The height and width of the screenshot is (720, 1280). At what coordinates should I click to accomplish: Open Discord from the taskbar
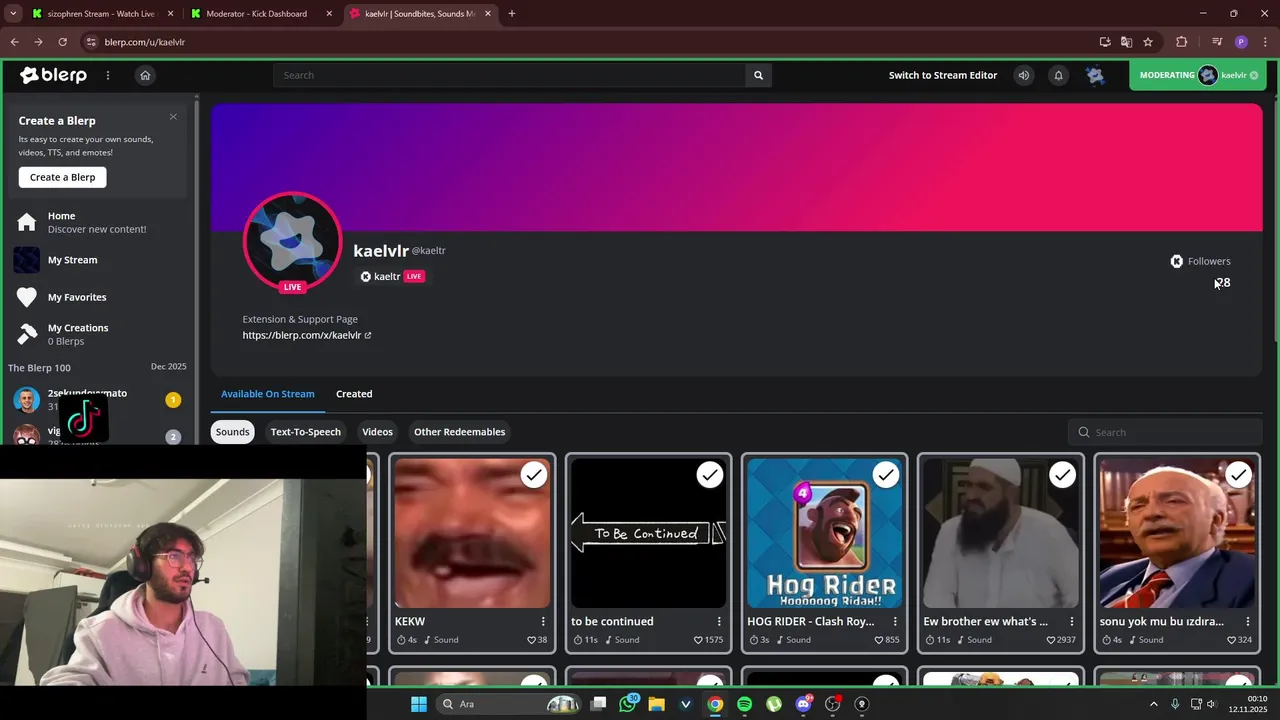click(x=803, y=704)
